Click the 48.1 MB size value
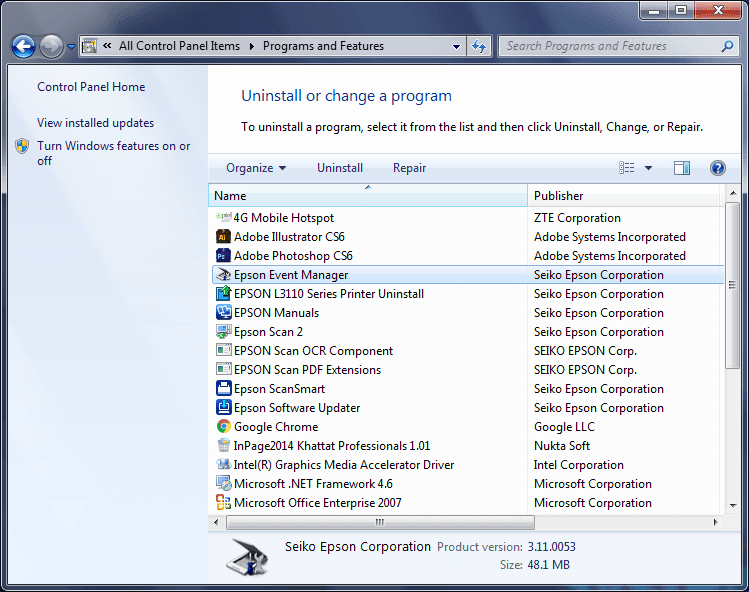 pos(548,565)
